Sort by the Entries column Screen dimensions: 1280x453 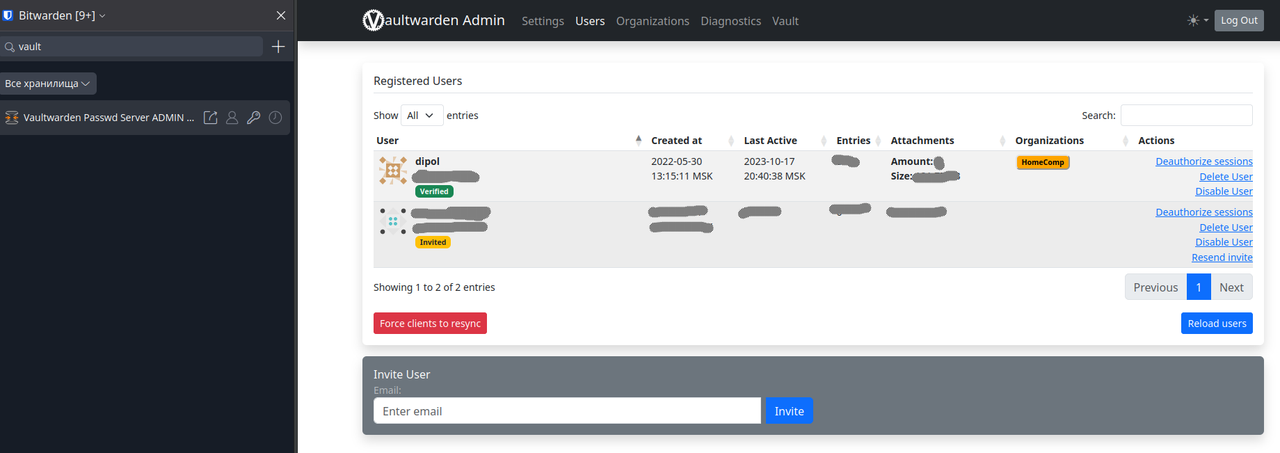[x=859, y=140]
